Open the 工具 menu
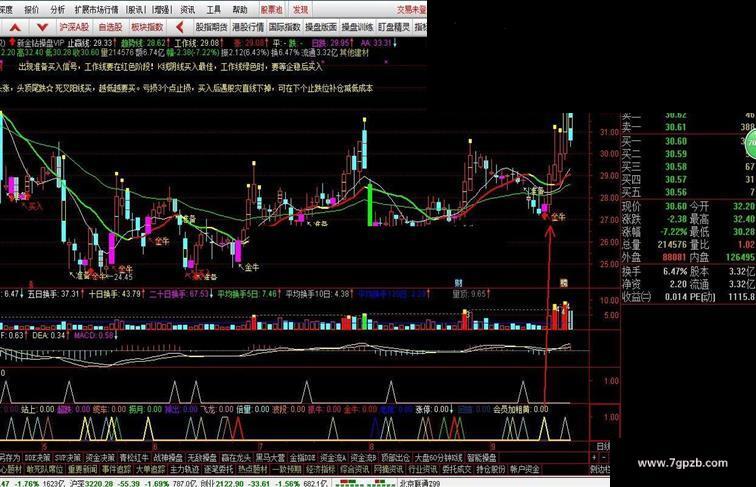 click(213, 9)
